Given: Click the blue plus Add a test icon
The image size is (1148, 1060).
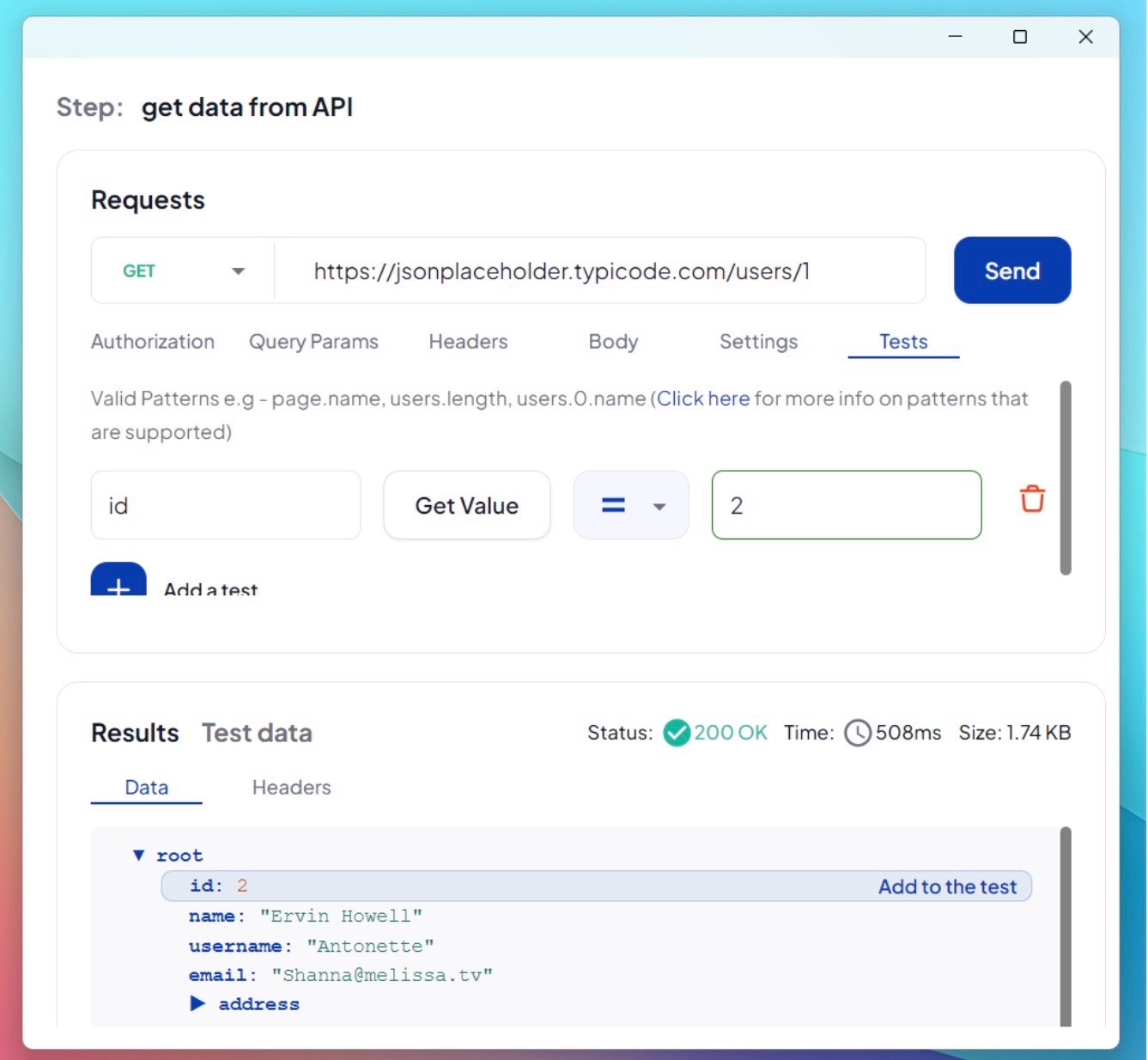Looking at the screenshot, I should tap(118, 582).
